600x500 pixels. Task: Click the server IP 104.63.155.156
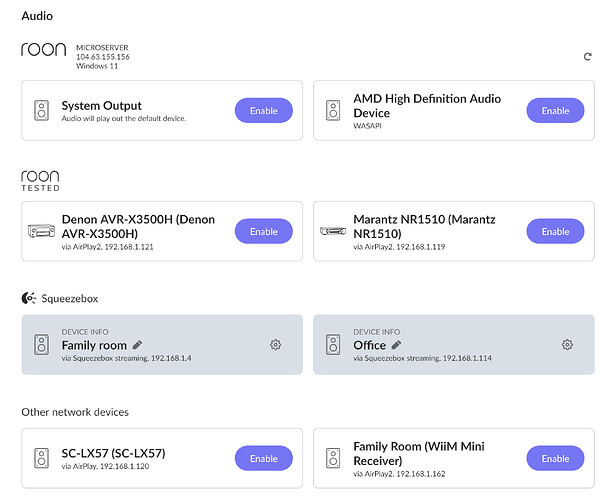(103, 57)
